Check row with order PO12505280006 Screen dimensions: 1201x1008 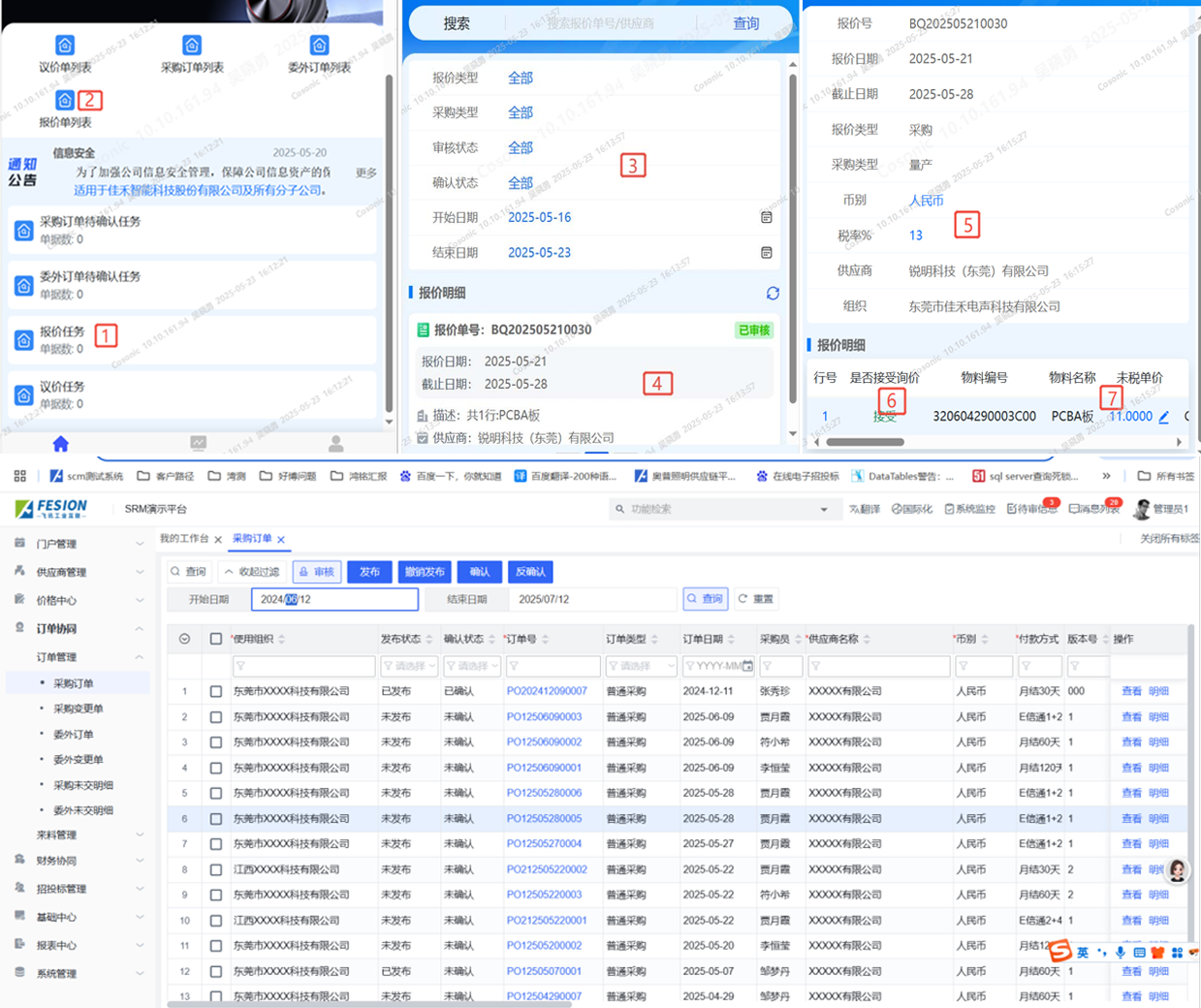(x=215, y=793)
